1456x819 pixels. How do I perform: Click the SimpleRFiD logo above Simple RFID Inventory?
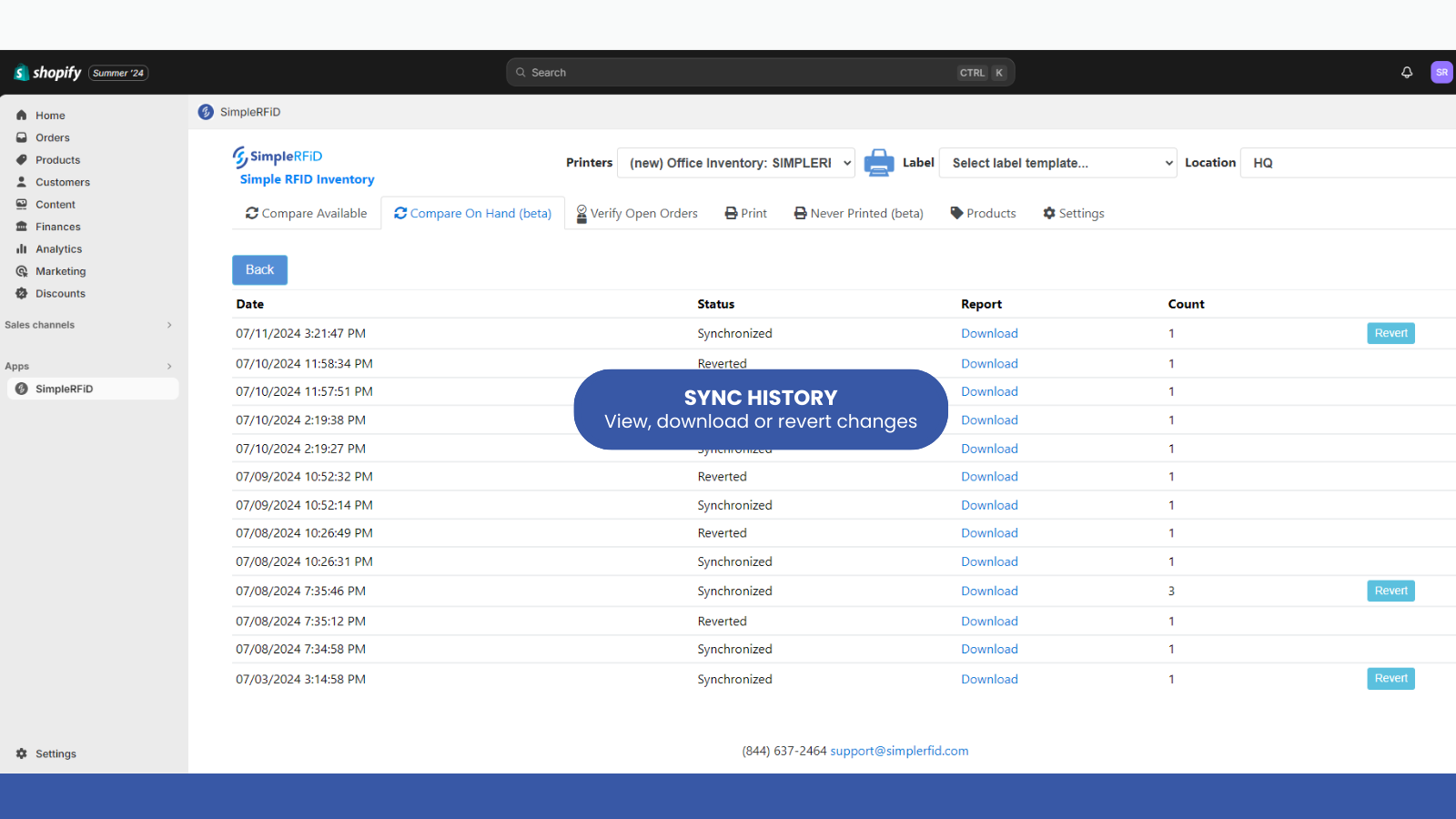click(x=278, y=157)
